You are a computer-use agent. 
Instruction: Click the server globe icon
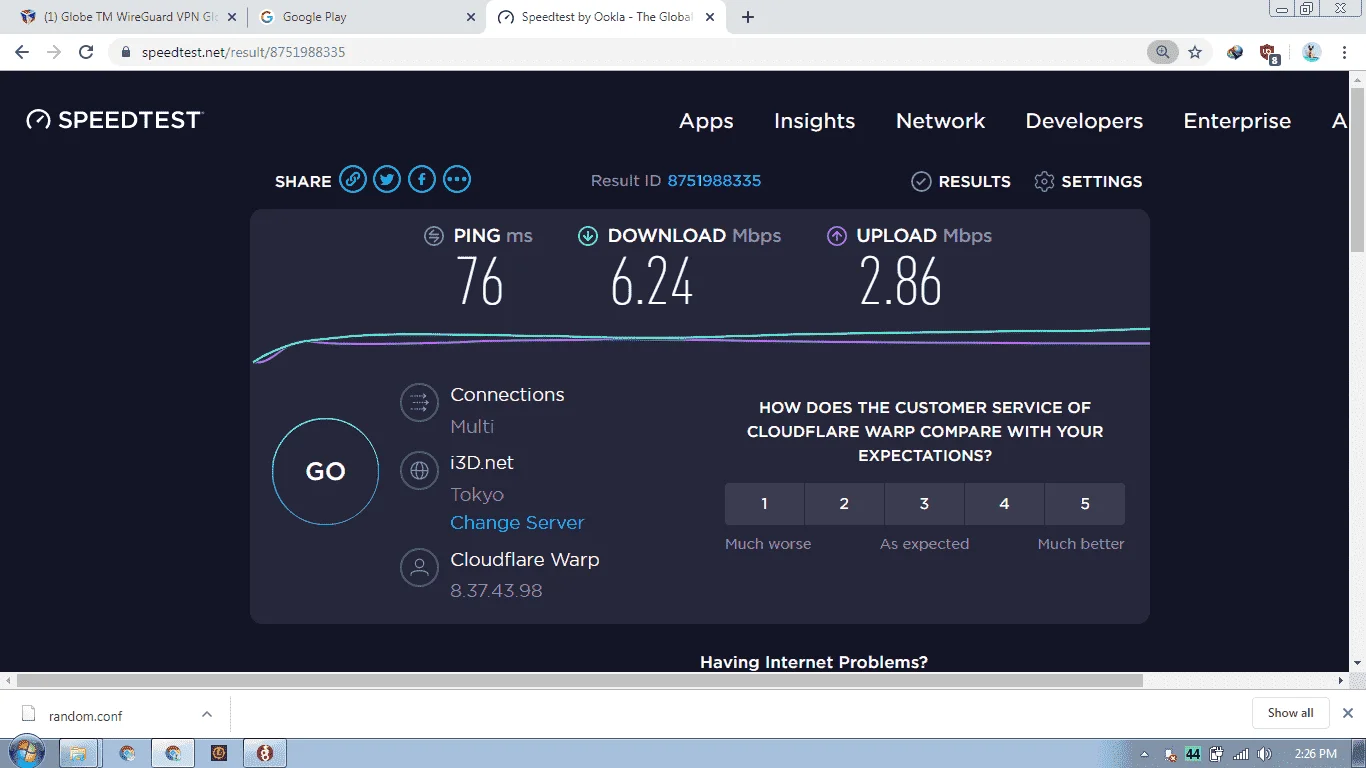pyautogui.click(x=419, y=471)
